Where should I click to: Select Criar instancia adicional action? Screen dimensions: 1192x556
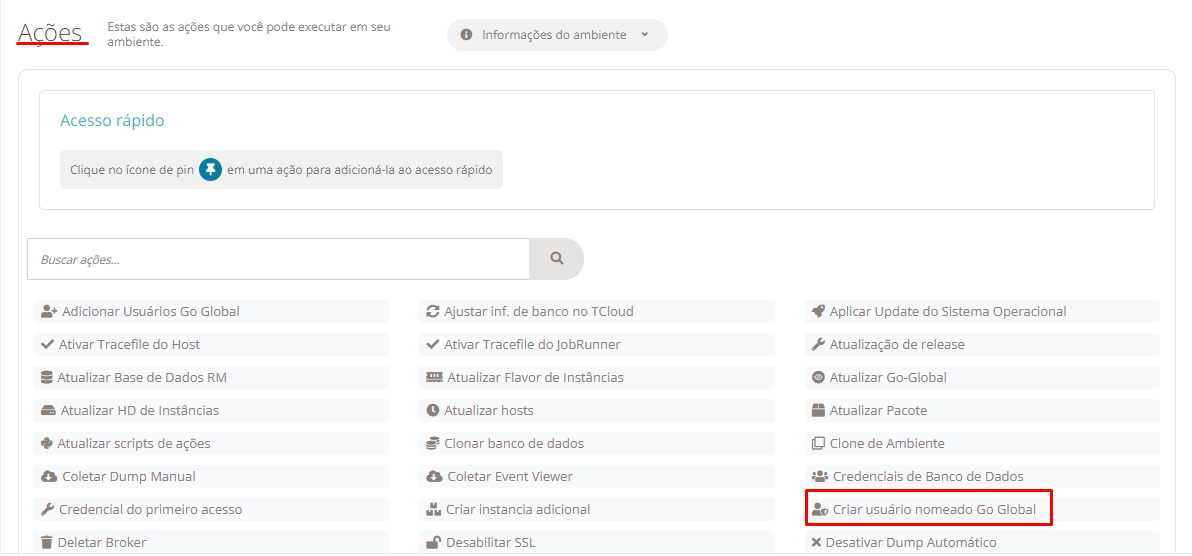[x=597, y=510]
